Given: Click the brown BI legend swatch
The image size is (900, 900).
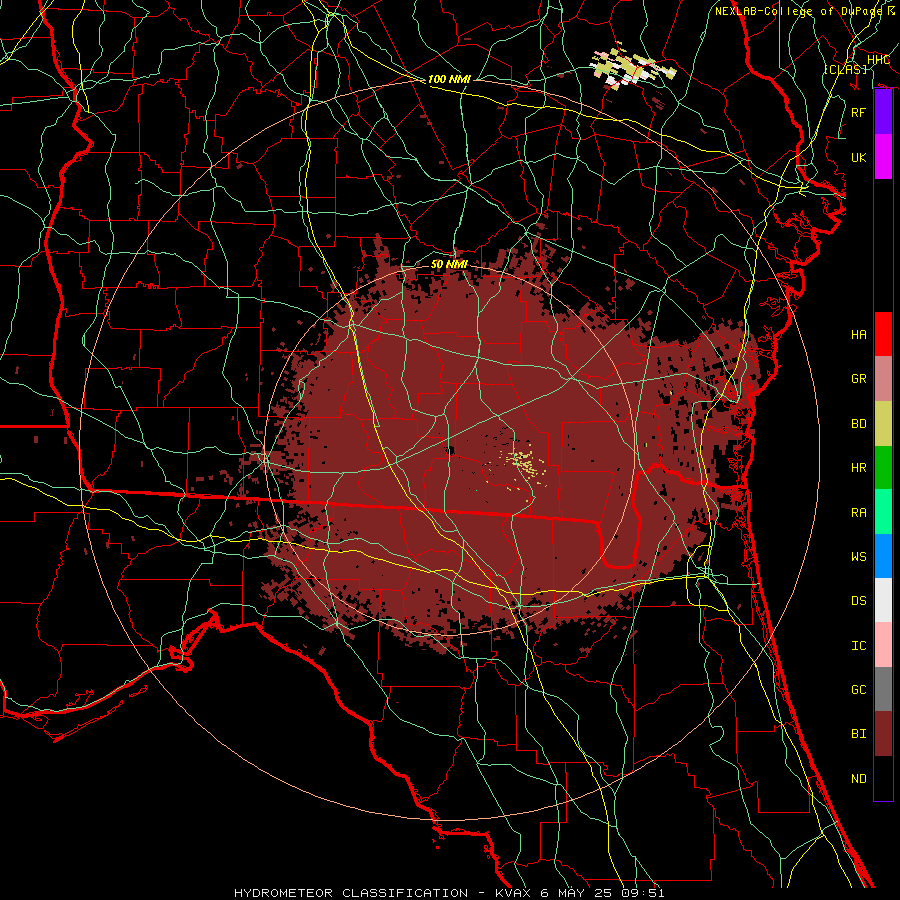Looking at the screenshot, I should pos(883,734).
